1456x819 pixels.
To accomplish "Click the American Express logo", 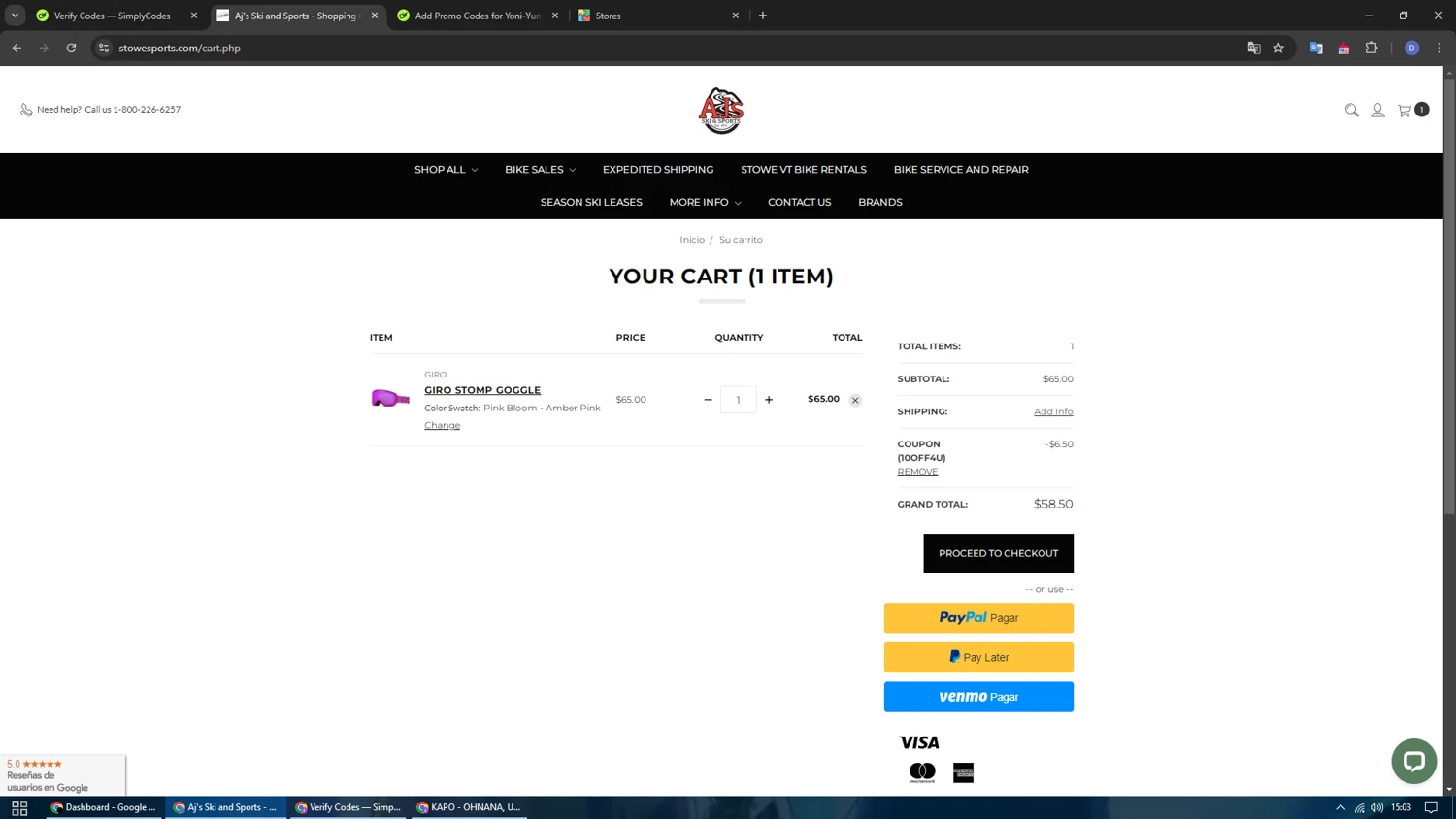I will point(963,772).
